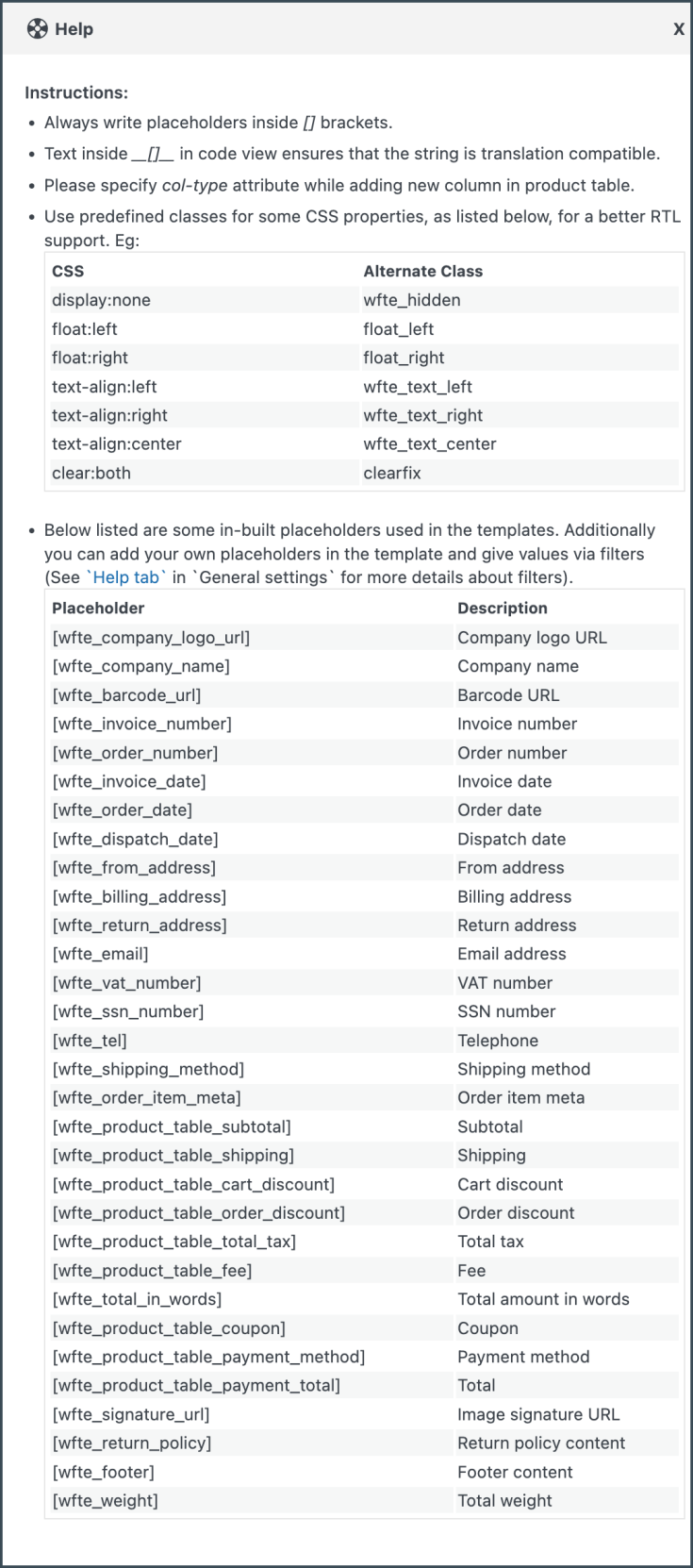Click the [wfte_company_logo_url] placeholder text
Viewport: 693px width, 1568px height.
tap(151, 638)
